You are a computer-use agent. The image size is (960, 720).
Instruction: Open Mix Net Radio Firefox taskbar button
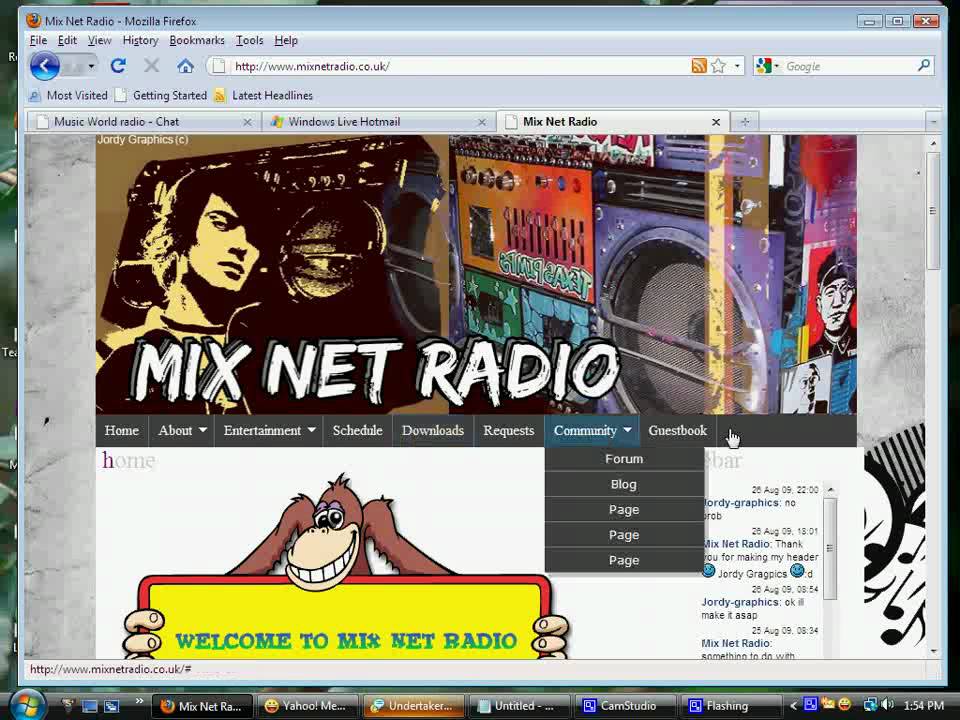(x=202, y=706)
